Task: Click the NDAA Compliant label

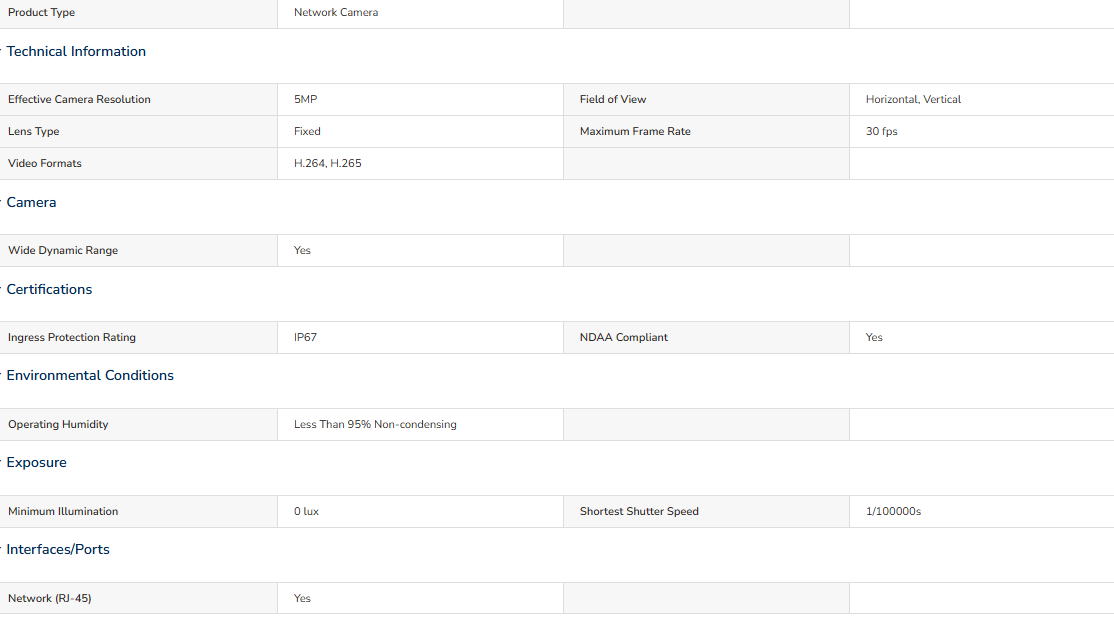Action: click(x=624, y=338)
